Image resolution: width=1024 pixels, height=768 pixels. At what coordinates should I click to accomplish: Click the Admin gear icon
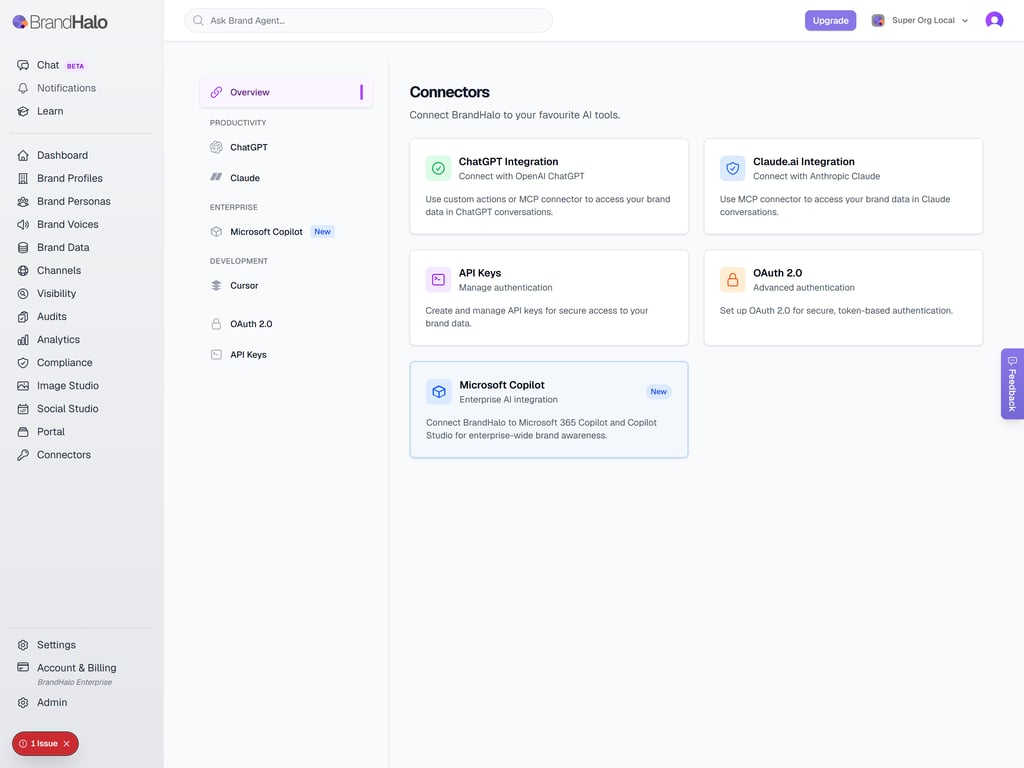[23, 703]
